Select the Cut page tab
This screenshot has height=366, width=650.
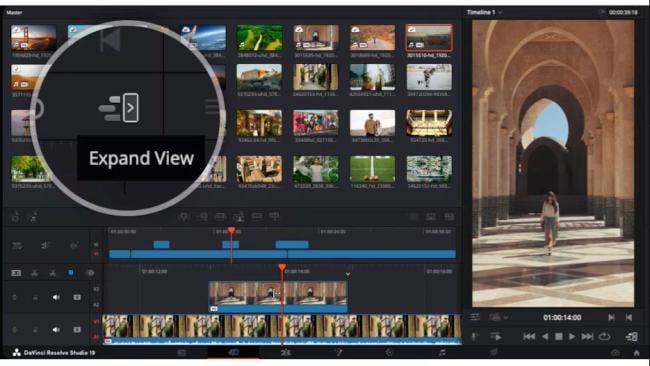pos(233,353)
